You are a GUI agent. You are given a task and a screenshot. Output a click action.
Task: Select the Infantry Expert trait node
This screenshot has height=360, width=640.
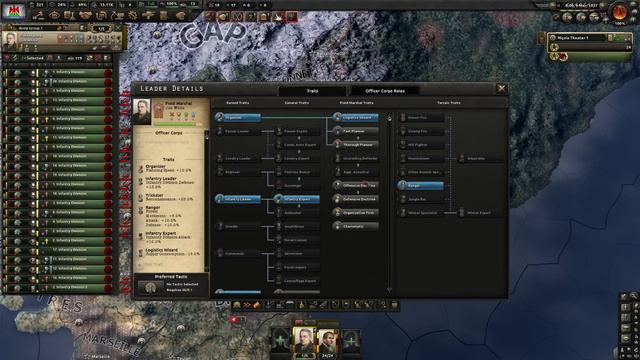pyautogui.click(x=297, y=199)
